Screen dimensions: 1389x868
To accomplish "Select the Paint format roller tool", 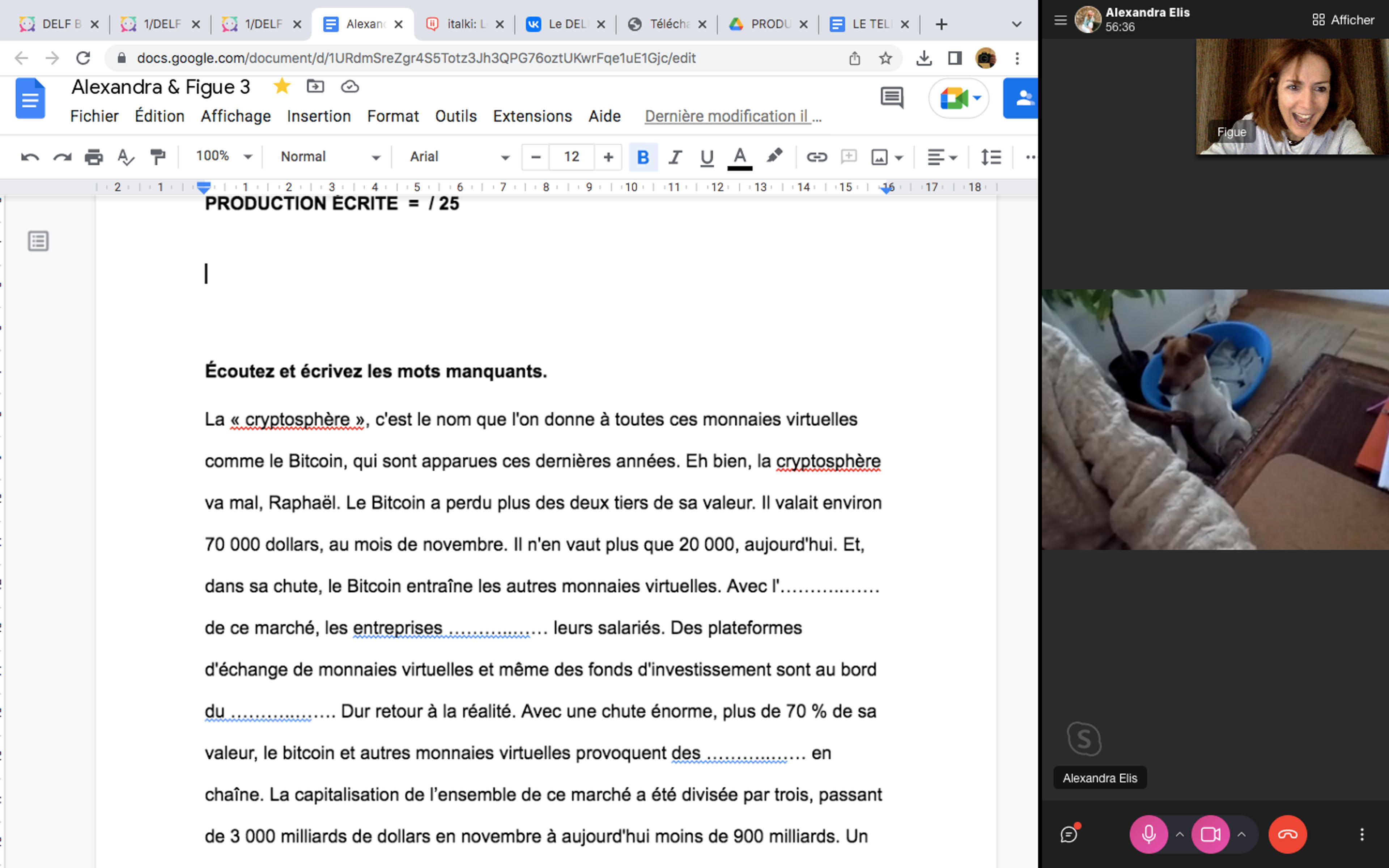I will tap(157, 157).
